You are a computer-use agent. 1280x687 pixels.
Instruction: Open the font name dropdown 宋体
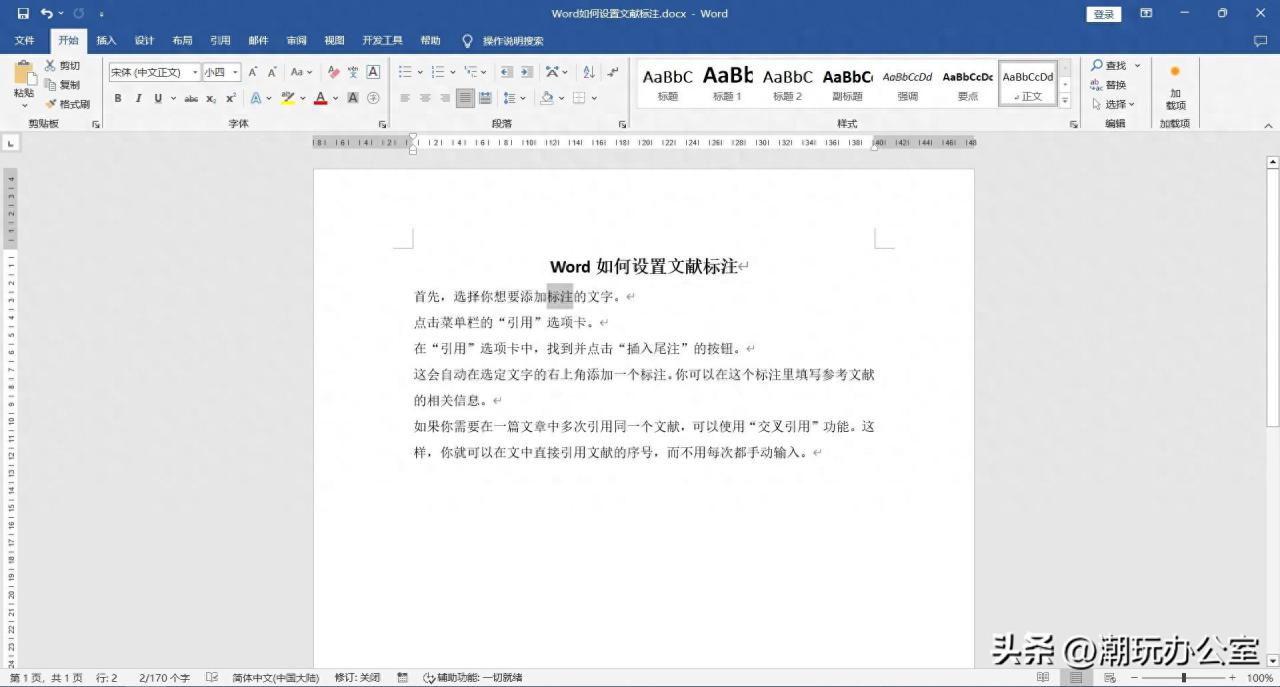(x=195, y=72)
